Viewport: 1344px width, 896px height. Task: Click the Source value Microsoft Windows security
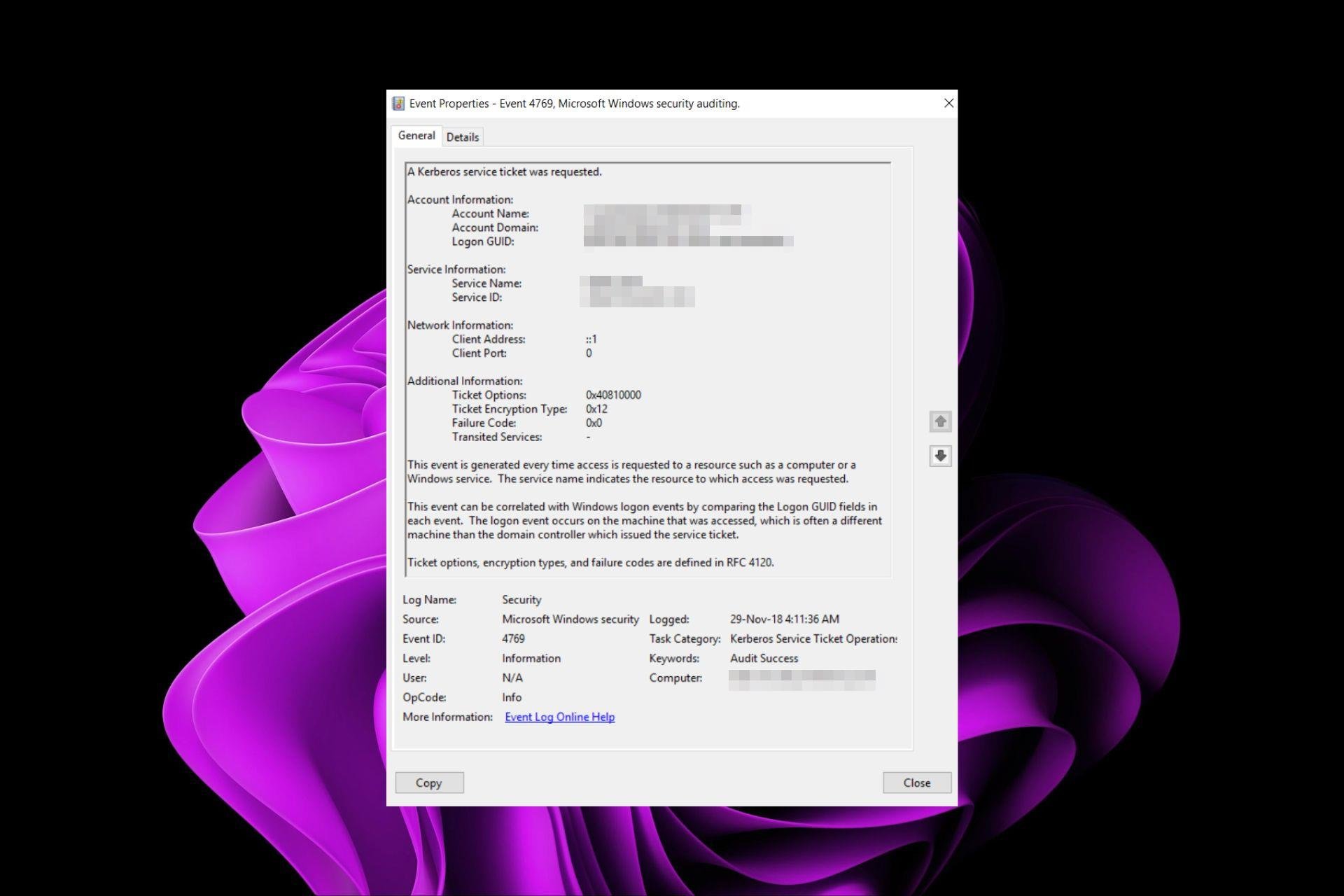coord(570,619)
